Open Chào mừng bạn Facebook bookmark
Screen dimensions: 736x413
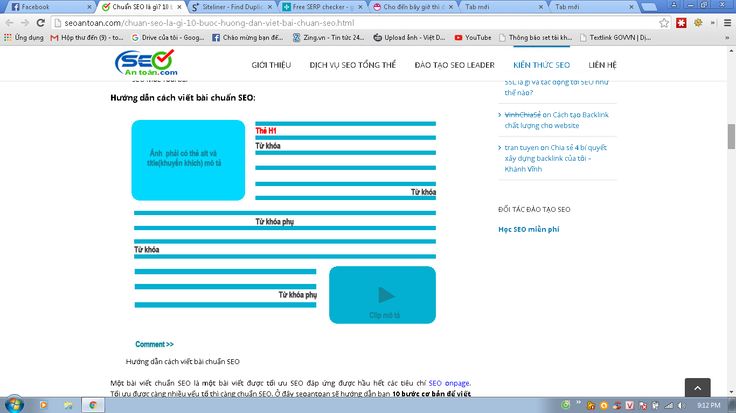tap(248, 38)
